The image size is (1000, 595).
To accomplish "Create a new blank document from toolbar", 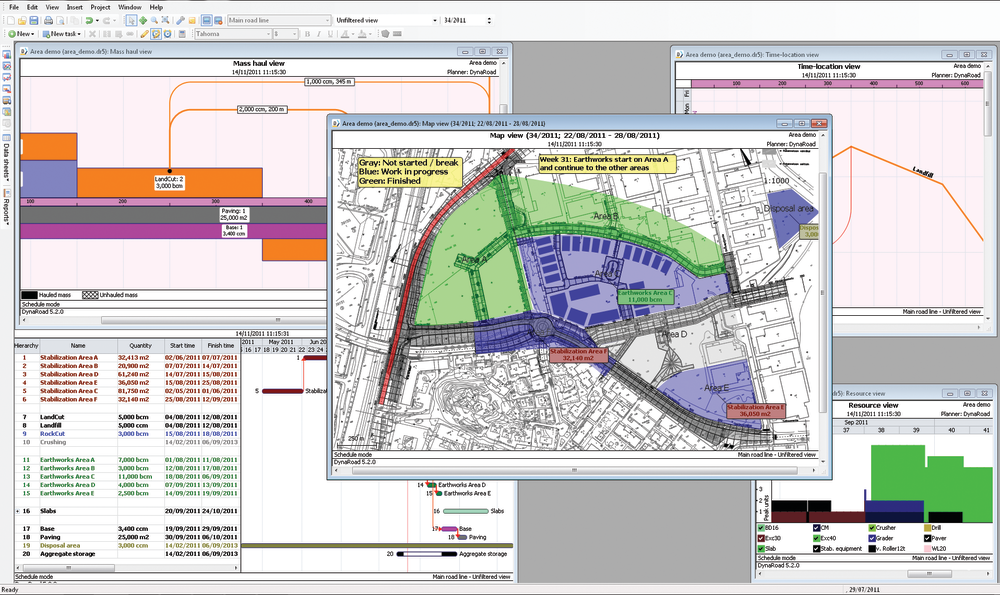I will (x=11, y=20).
